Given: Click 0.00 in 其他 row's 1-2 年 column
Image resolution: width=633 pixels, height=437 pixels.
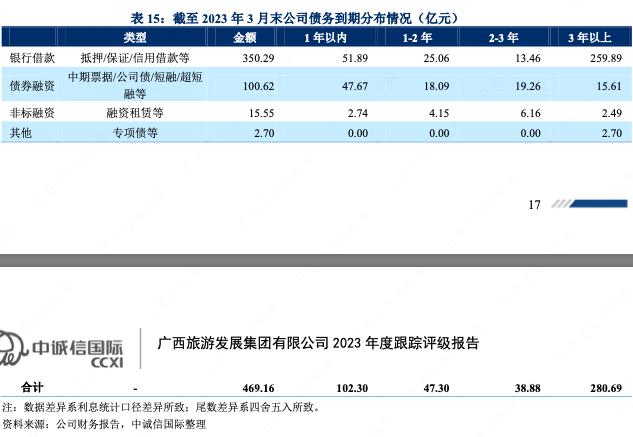Looking at the screenshot, I should click(439, 133).
